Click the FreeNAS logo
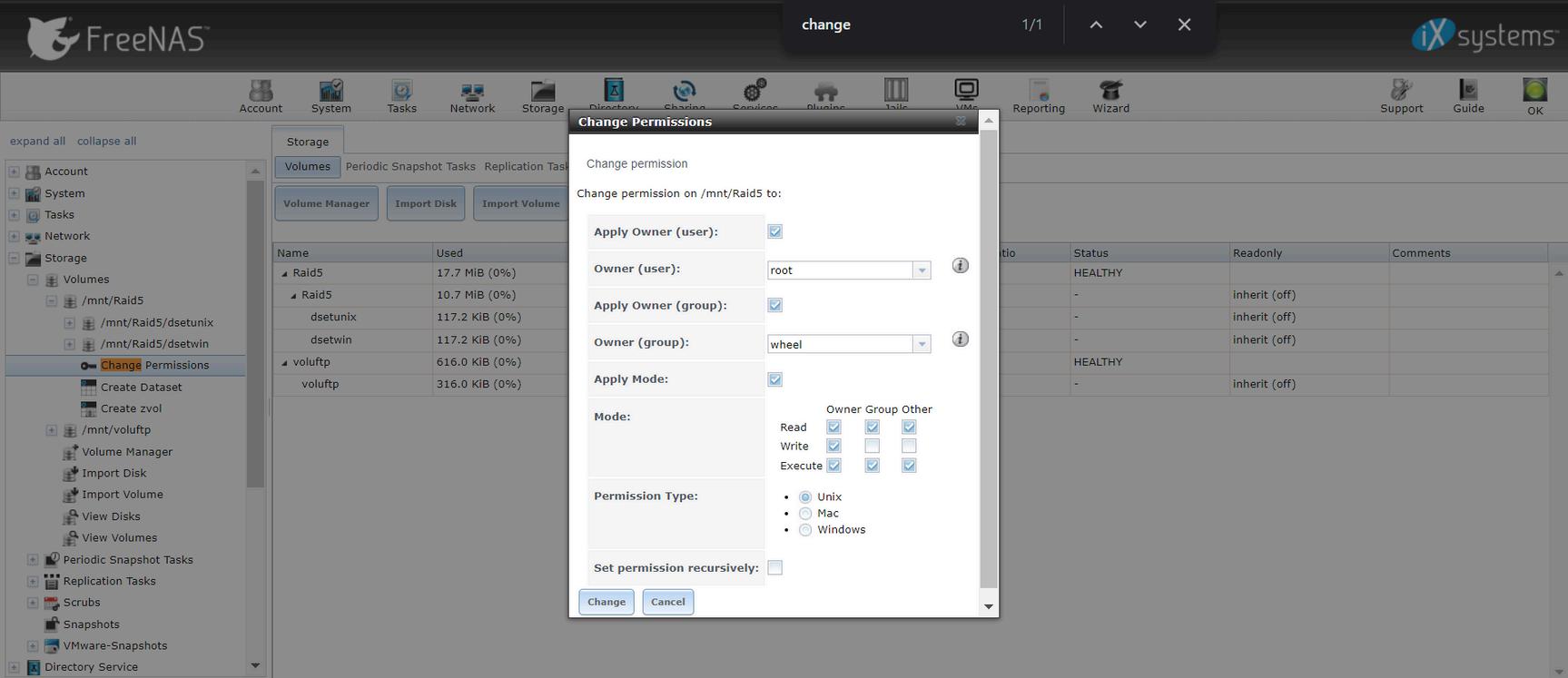This screenshot has width=1568, height=678. click(118, 38)
